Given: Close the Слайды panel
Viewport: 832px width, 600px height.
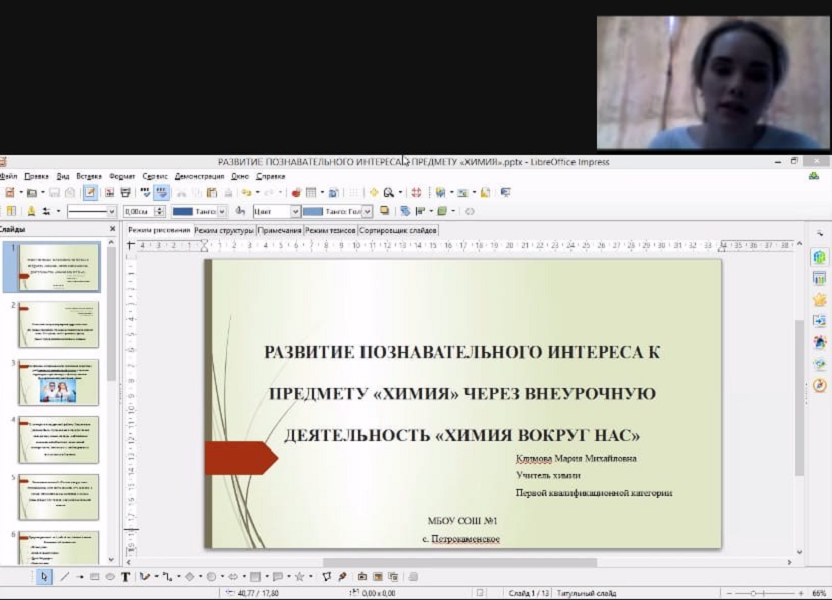Looking at the screenshot, I should 113,229.
